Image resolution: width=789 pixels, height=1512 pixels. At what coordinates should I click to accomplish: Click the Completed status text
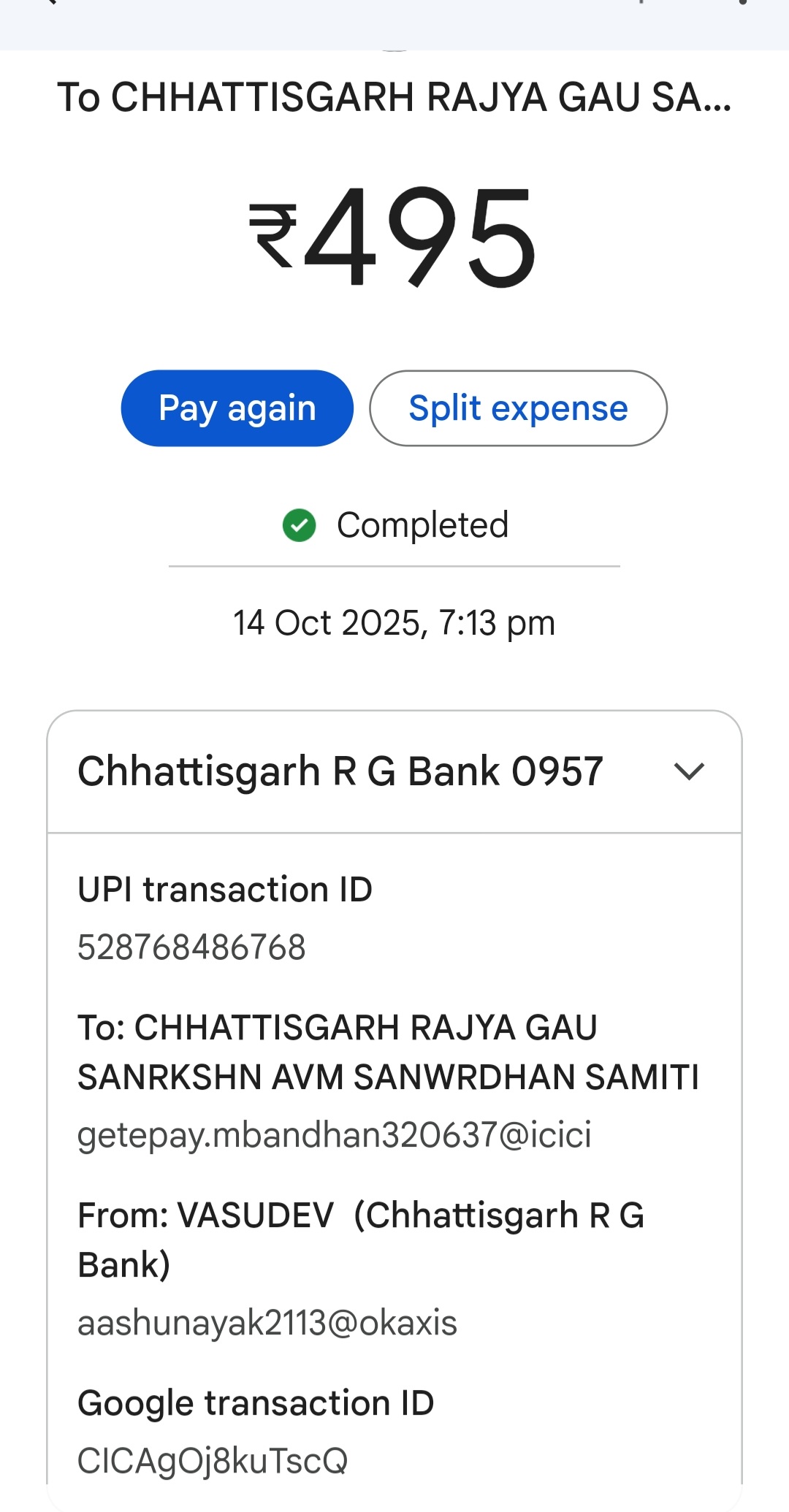[x=422, y=525]
